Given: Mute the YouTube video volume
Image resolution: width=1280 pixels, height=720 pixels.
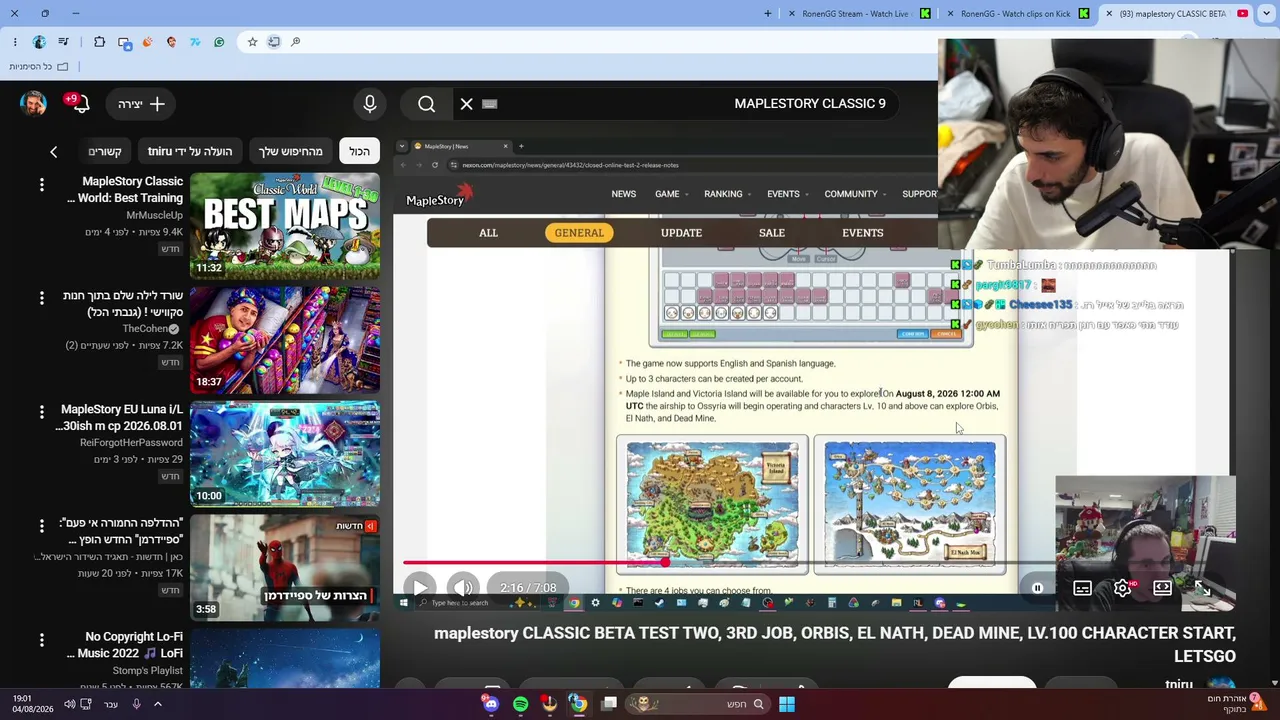Looking at the screenshot, I should (462, 588).
